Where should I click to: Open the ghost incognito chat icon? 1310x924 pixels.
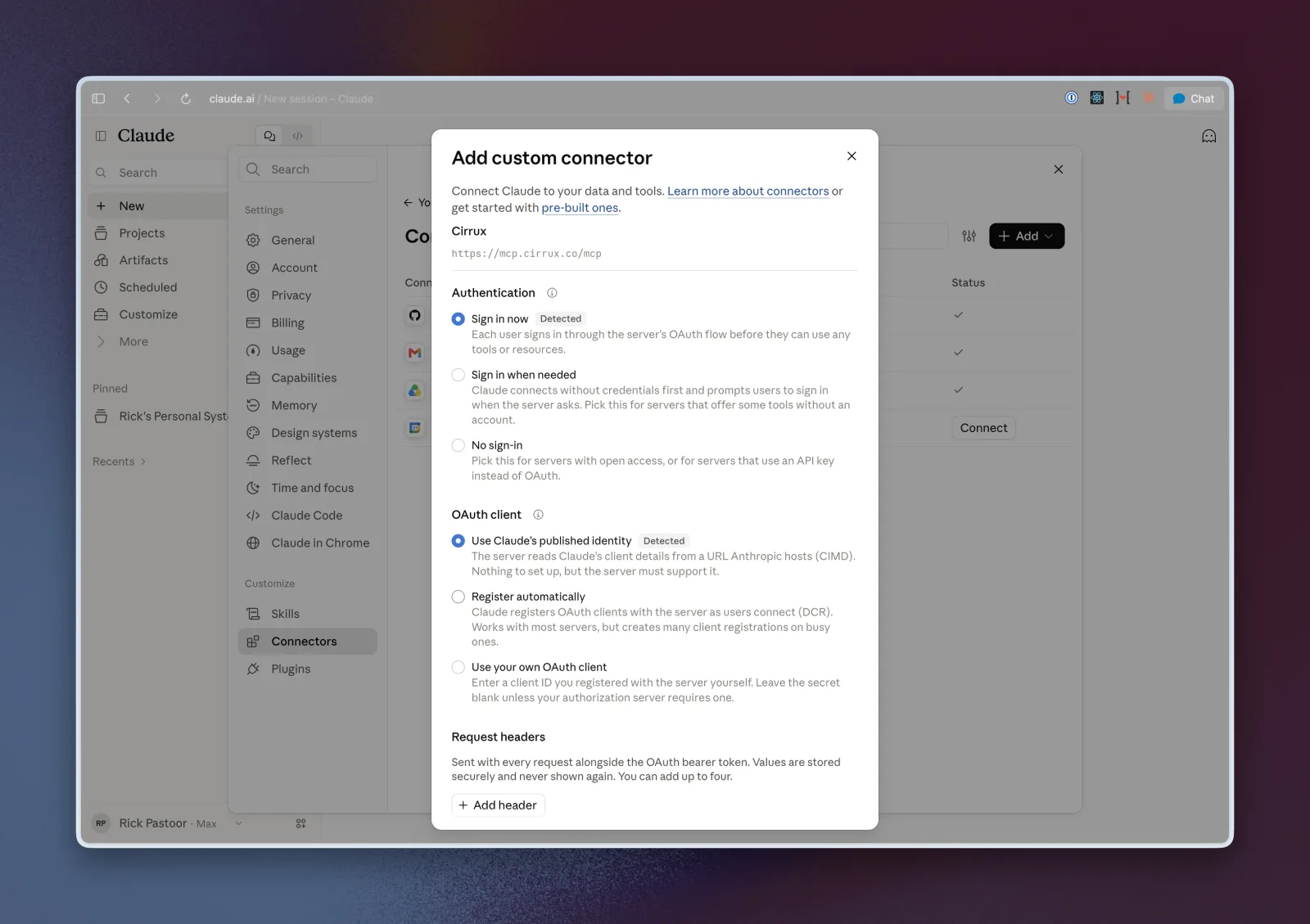(1208, 137)
